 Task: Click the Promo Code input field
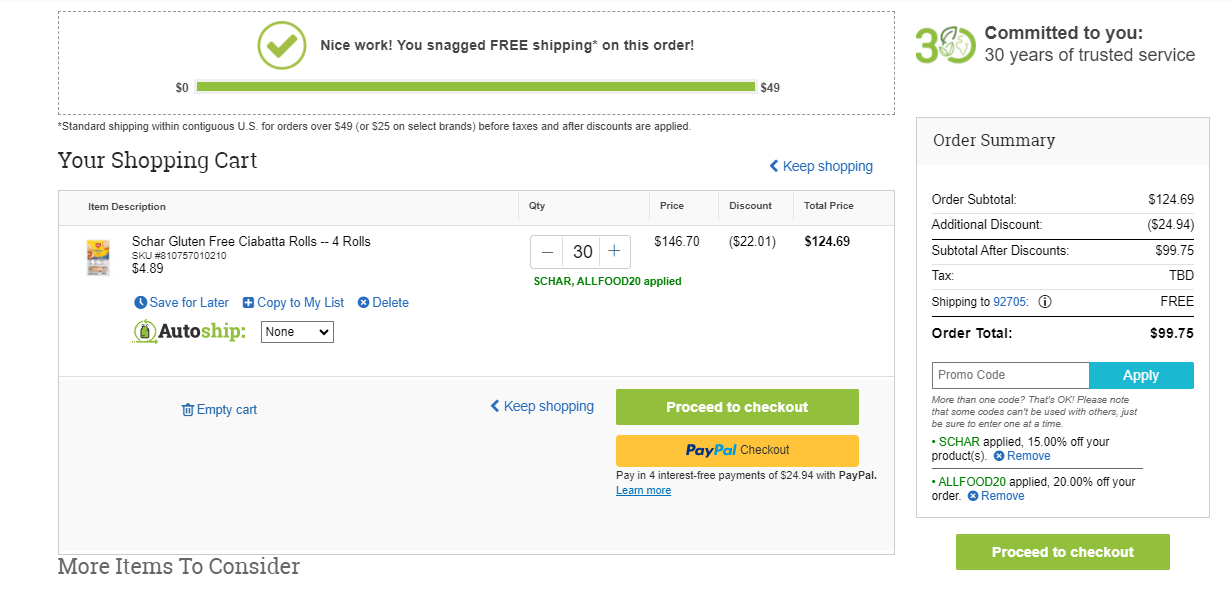pos(1010,375)
